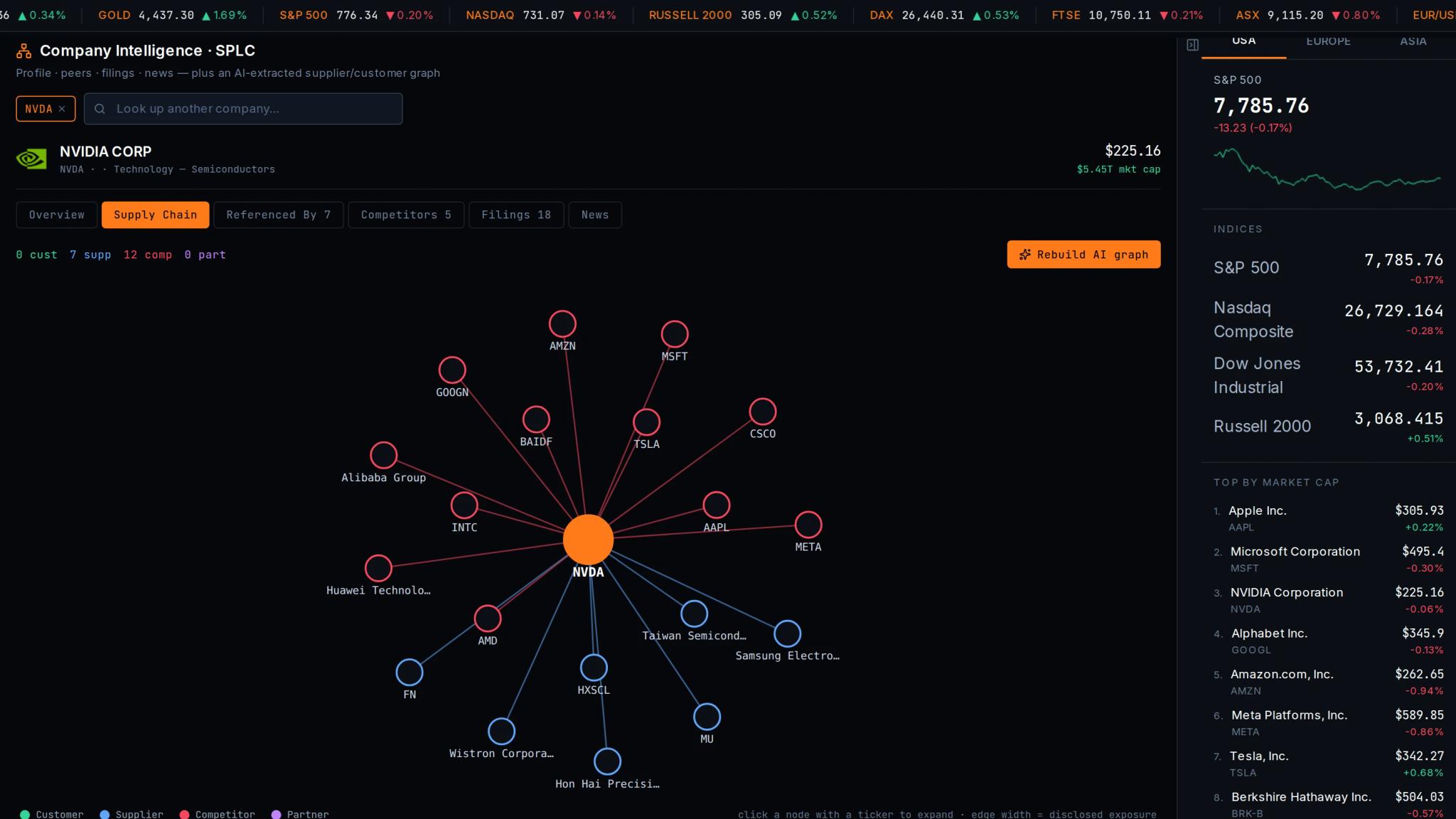Click the BAIDF node circle
Screen dimensions: 1456x819
536,419
